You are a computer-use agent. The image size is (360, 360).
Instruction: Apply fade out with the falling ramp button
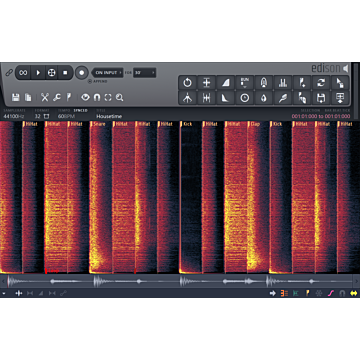click(x=226, y=98)
